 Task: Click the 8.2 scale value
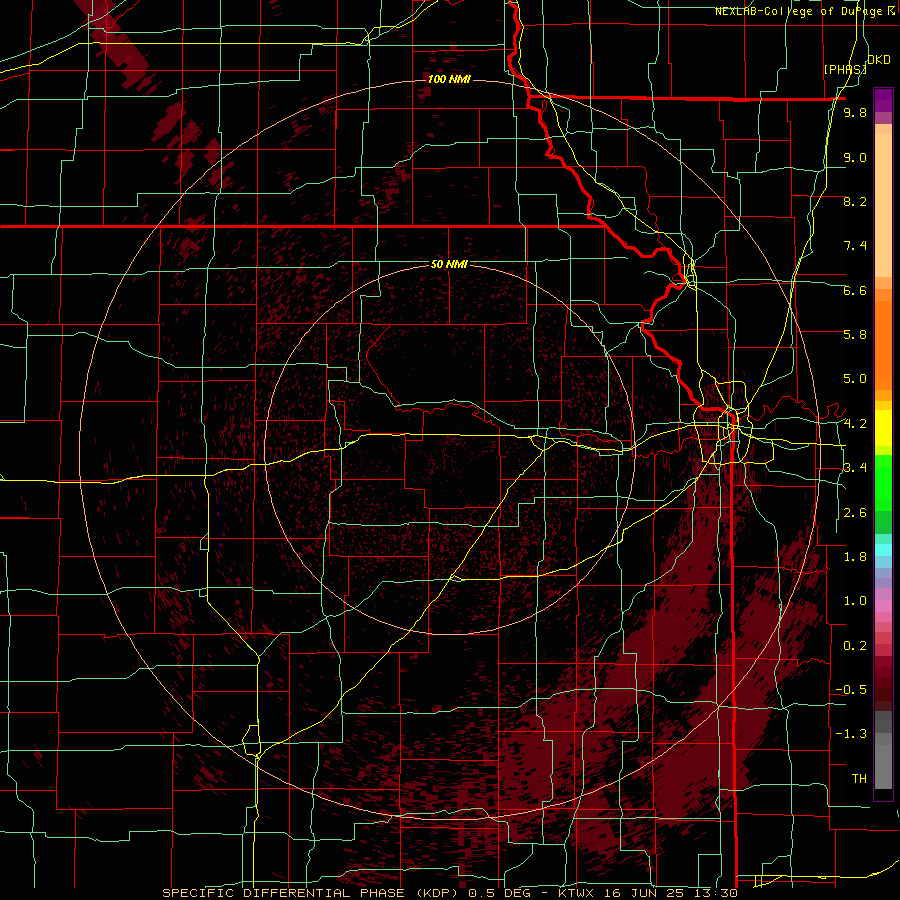coord(855,201)
